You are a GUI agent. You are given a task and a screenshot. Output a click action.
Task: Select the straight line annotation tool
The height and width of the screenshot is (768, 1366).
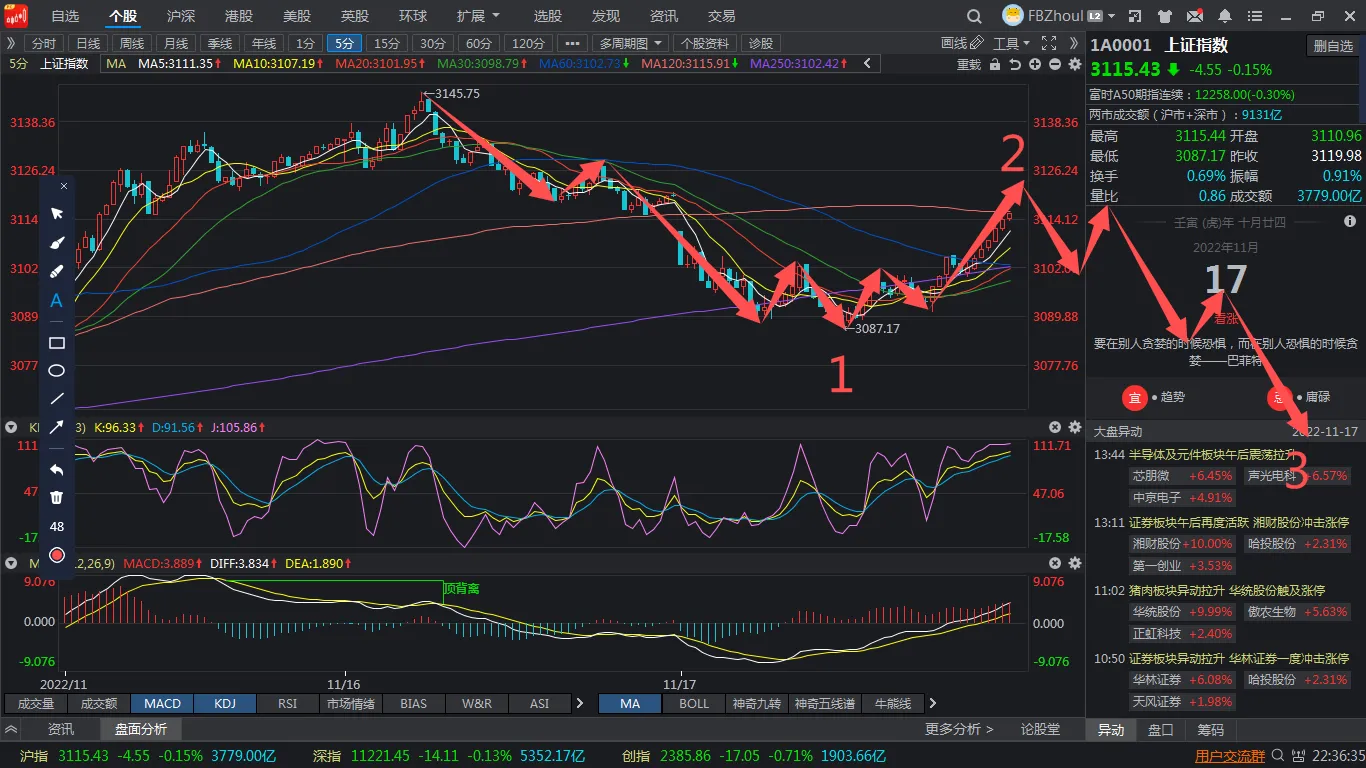pos(57,399)
